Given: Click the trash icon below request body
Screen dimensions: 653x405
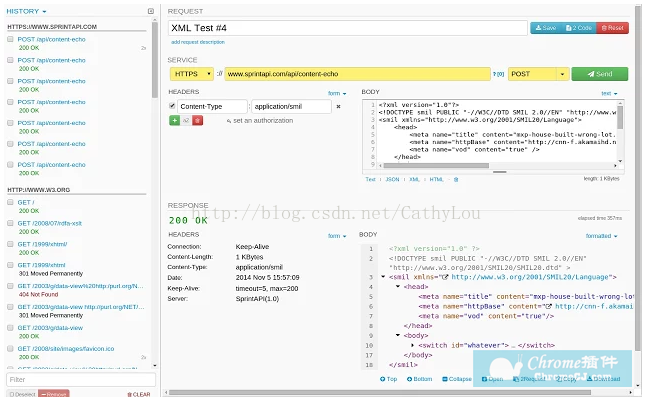Looking at the screenshot, I should 456,180.
